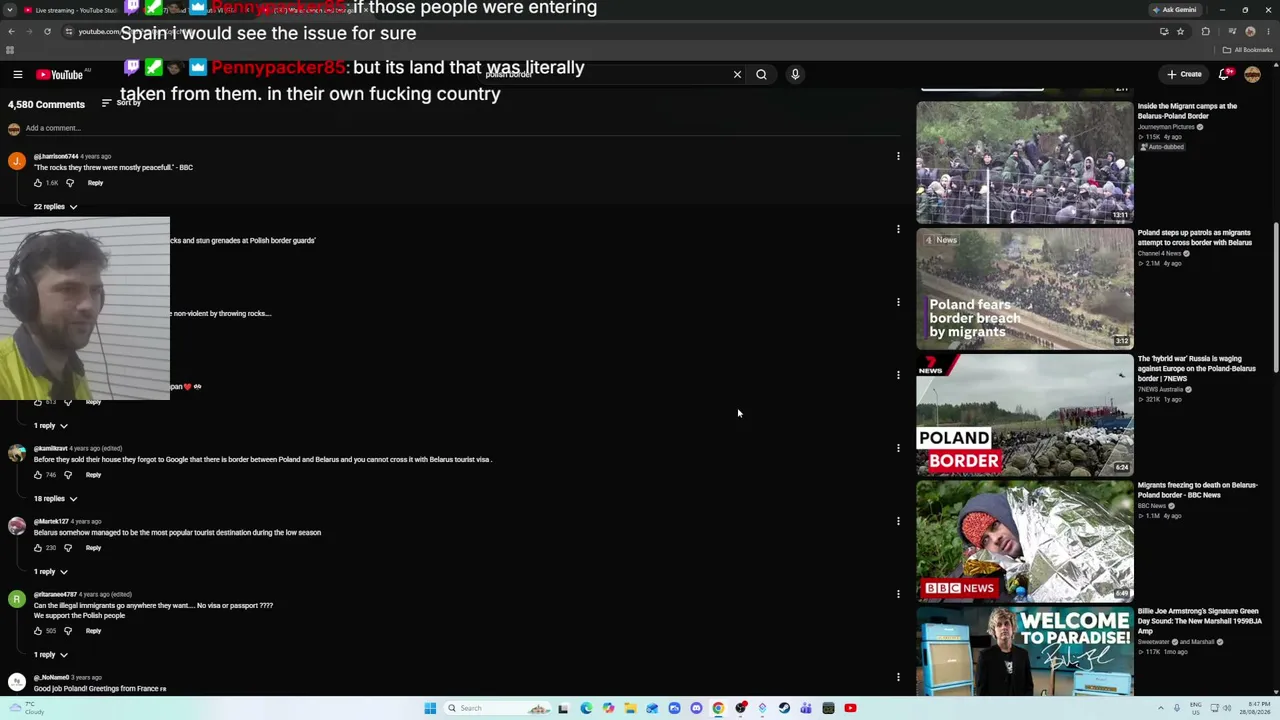Like the 'We support the Polish people' comment
This screenshot has width=1280, height=720.
(x=38, y=631)
